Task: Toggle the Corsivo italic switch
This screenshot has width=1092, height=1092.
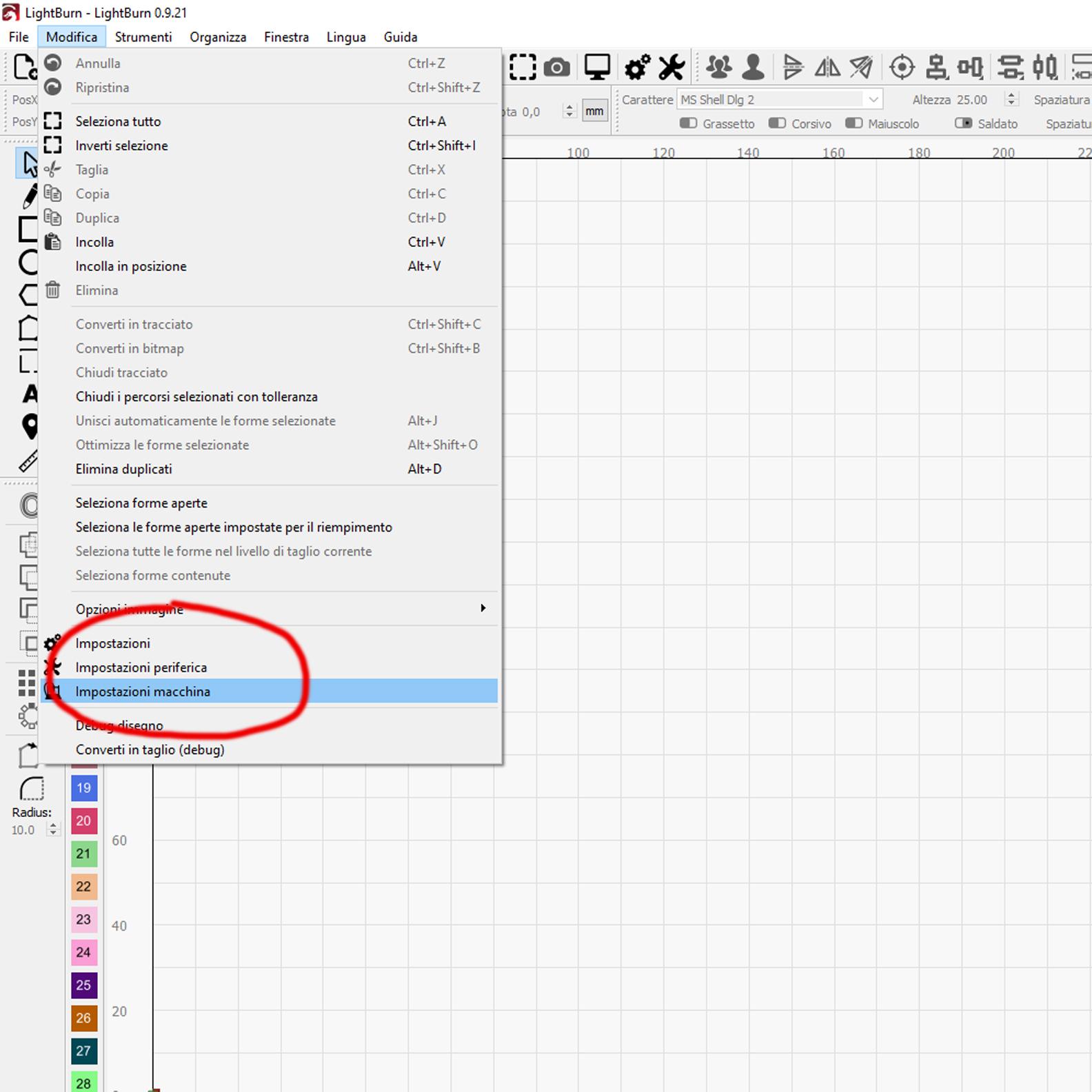Action: tap(777, 123)
